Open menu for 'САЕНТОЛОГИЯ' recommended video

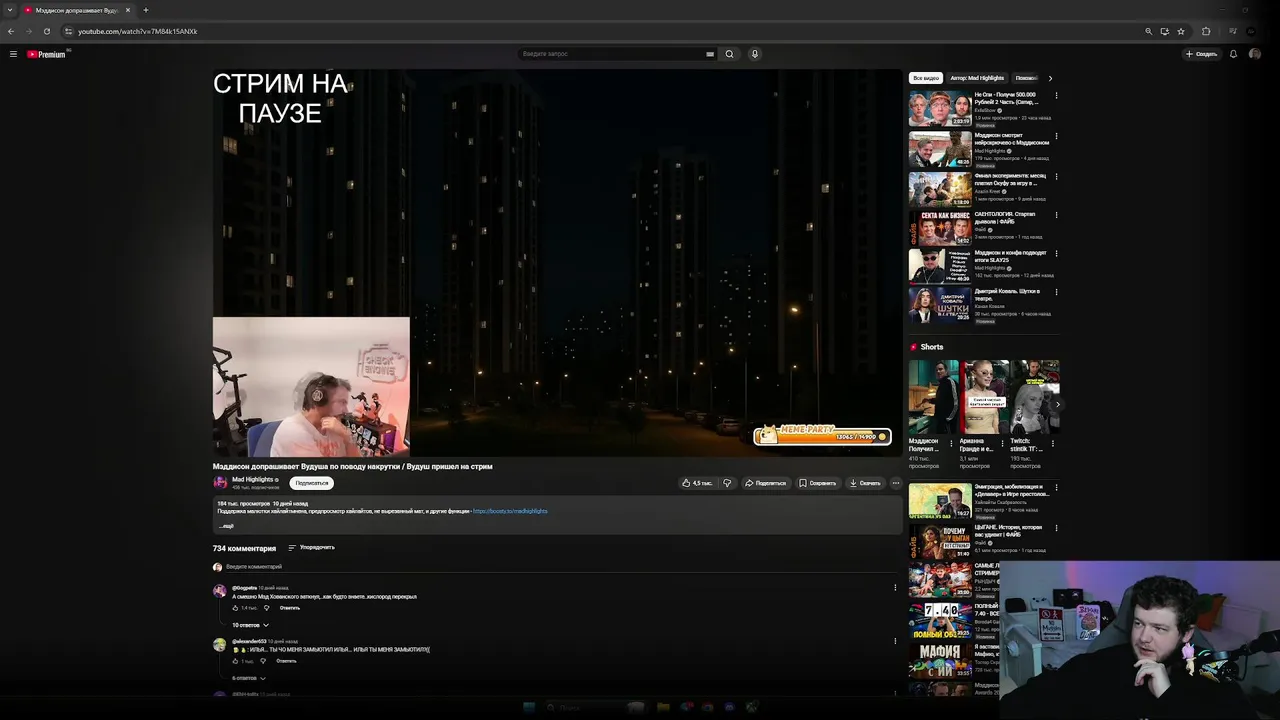coord(1056,215)
